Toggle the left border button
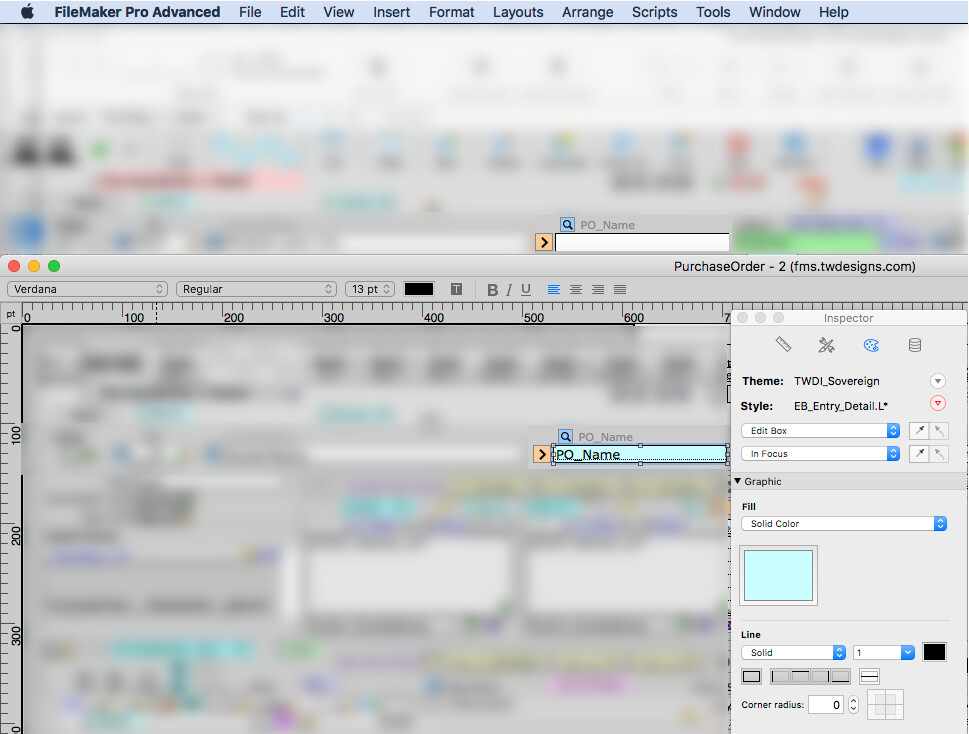Screen dimensions: 969x734 [x=781, y=677]
